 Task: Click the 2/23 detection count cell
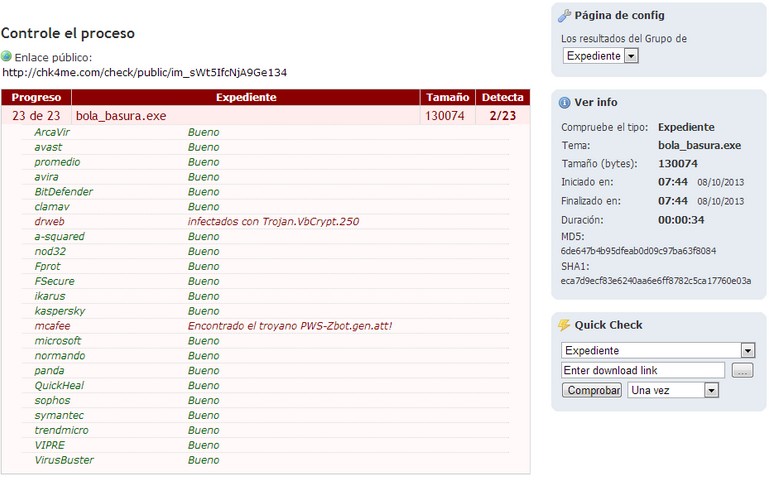[503, 116]
